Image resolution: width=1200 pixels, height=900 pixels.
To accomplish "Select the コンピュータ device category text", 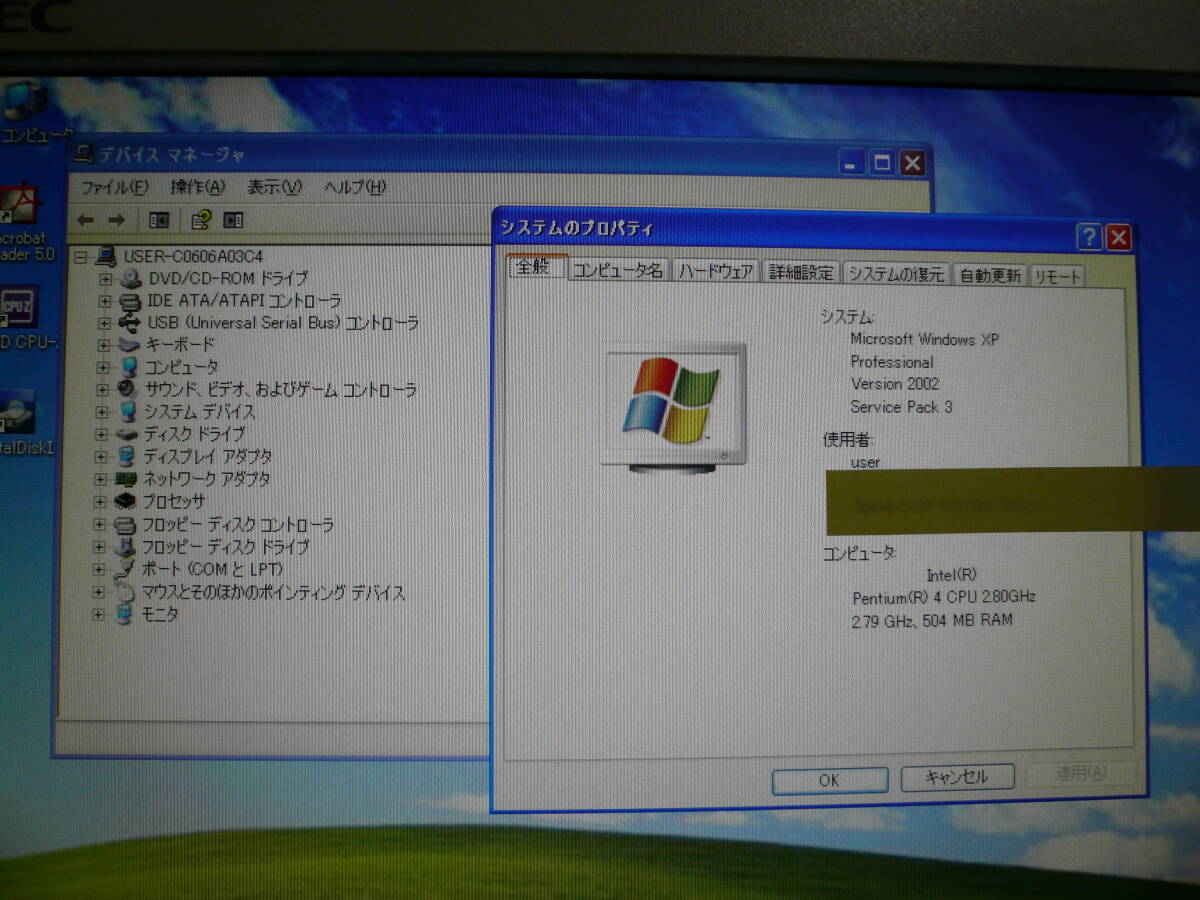I will click(181, 367).
